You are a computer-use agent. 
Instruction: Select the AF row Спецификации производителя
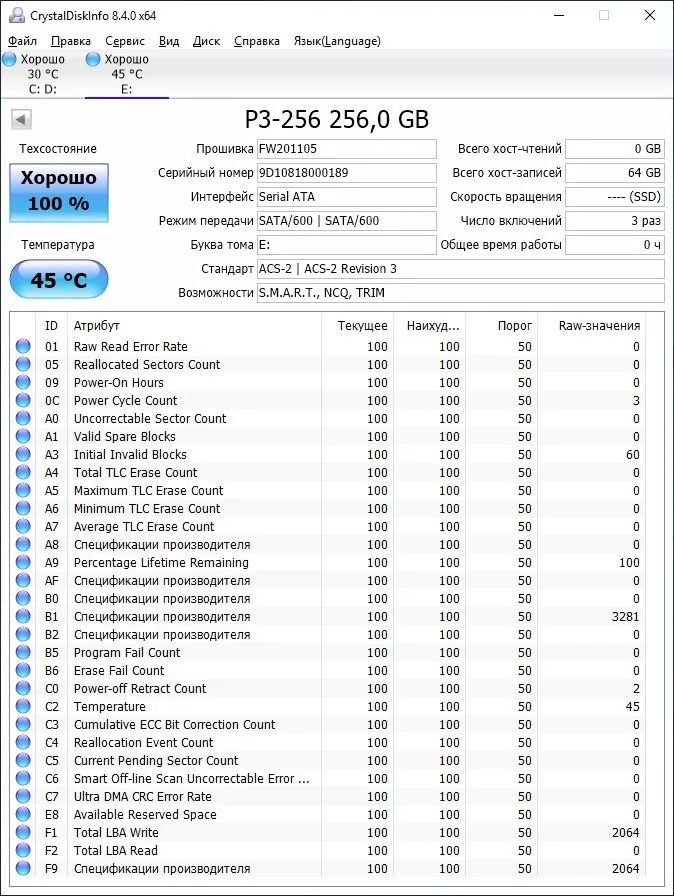(328, 581)
